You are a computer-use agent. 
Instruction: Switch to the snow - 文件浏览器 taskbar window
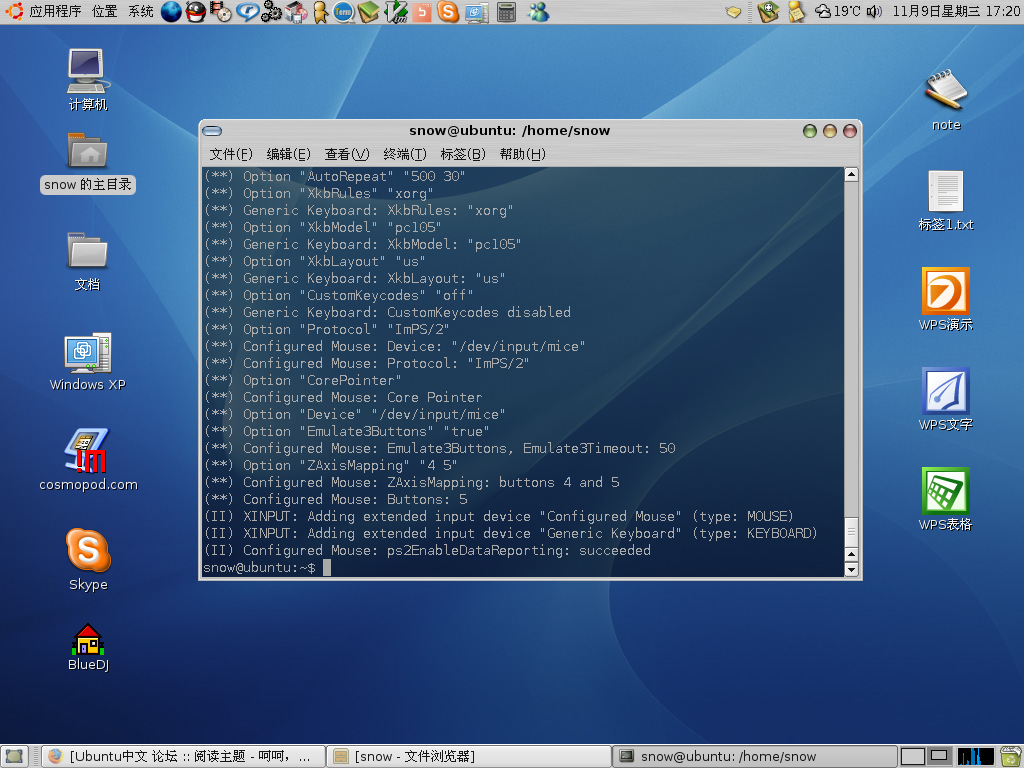point(468,756)
